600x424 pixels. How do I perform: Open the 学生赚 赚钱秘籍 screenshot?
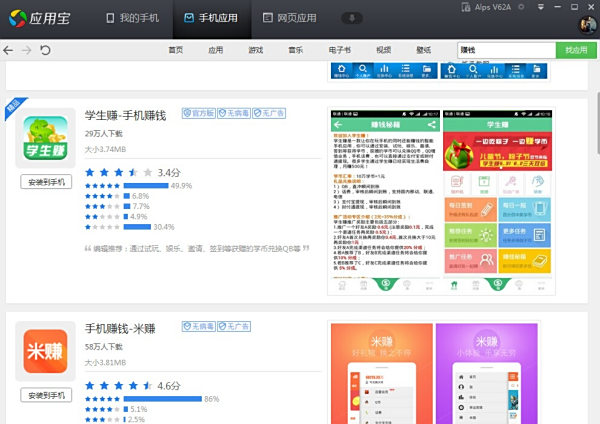[x=385, y=201]
